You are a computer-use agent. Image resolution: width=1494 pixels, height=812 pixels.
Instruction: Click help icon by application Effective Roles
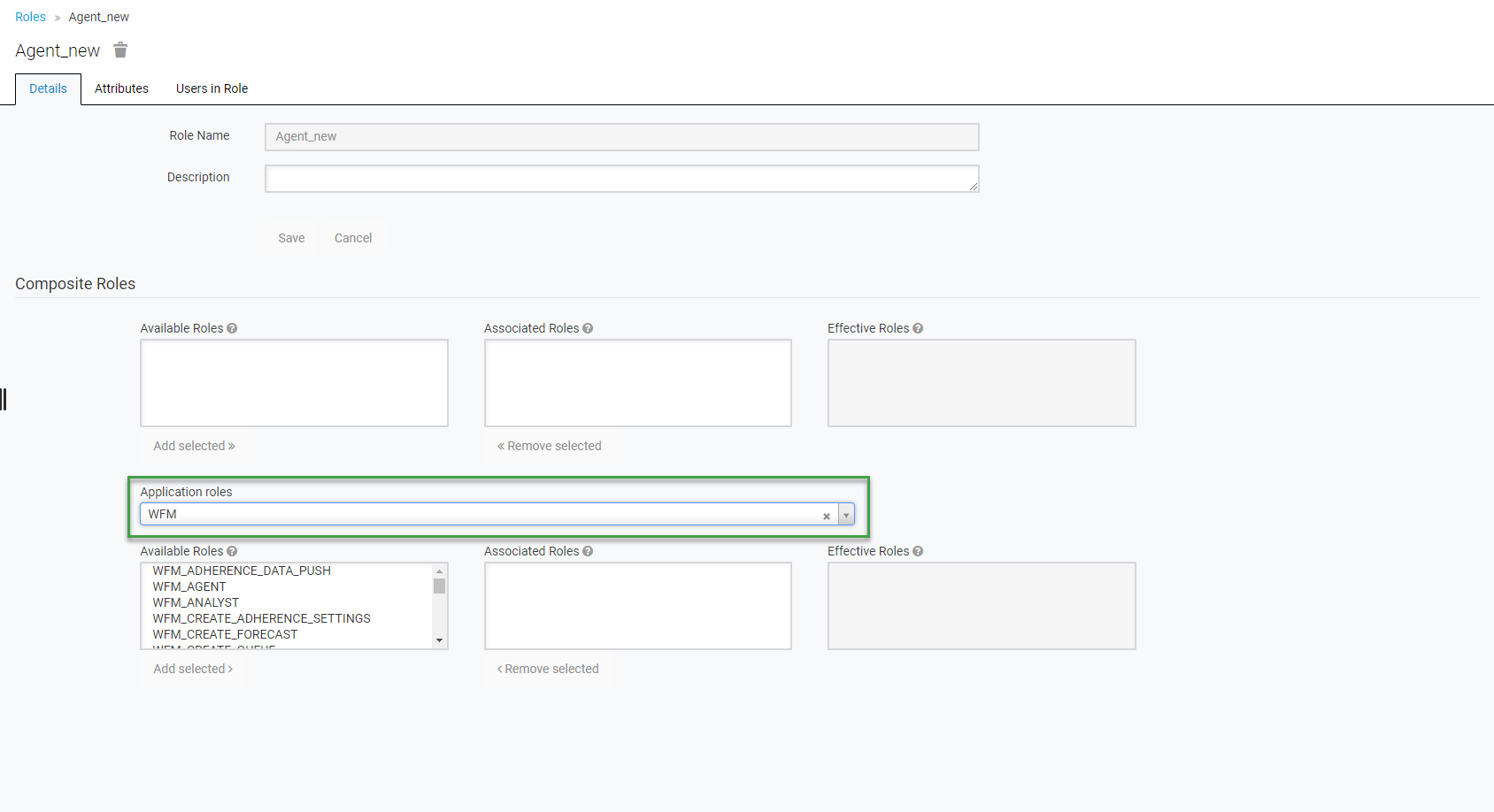pyautogui.click(x=918, y=551)
